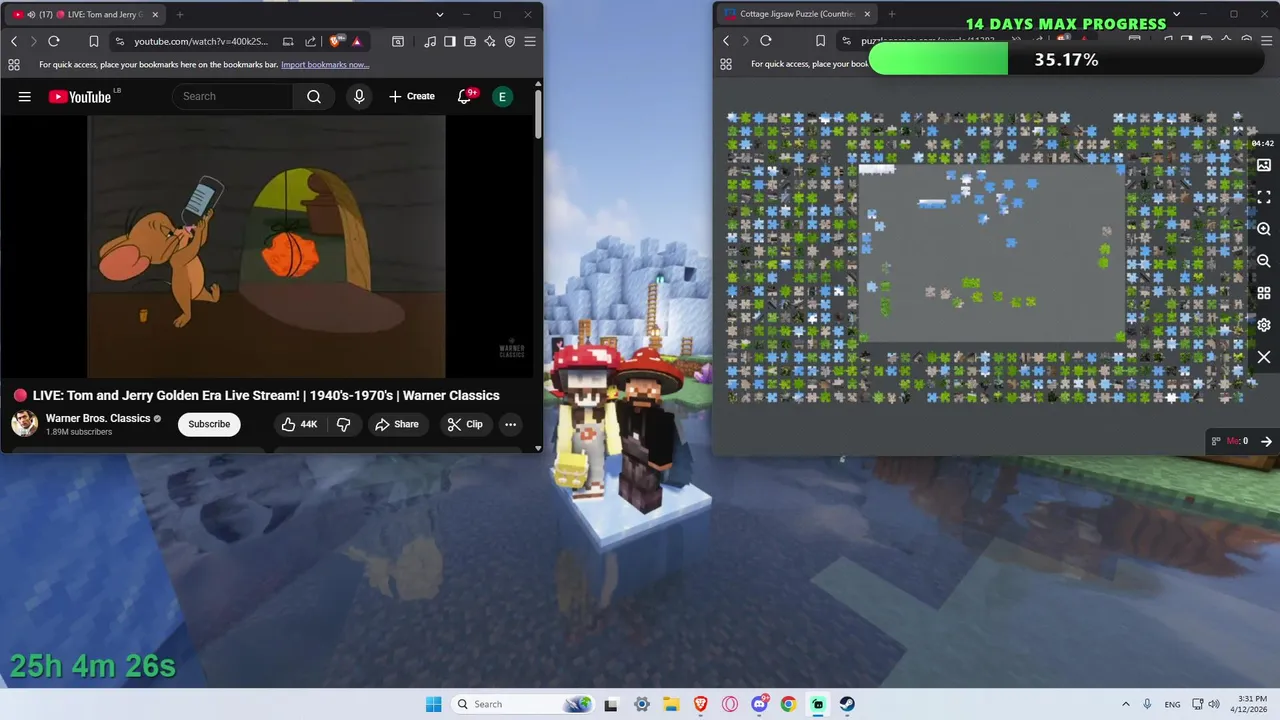Screen dimensions: 1280x720
Task: Open YouTube notifications bell
Action: (x=465, y=96)
